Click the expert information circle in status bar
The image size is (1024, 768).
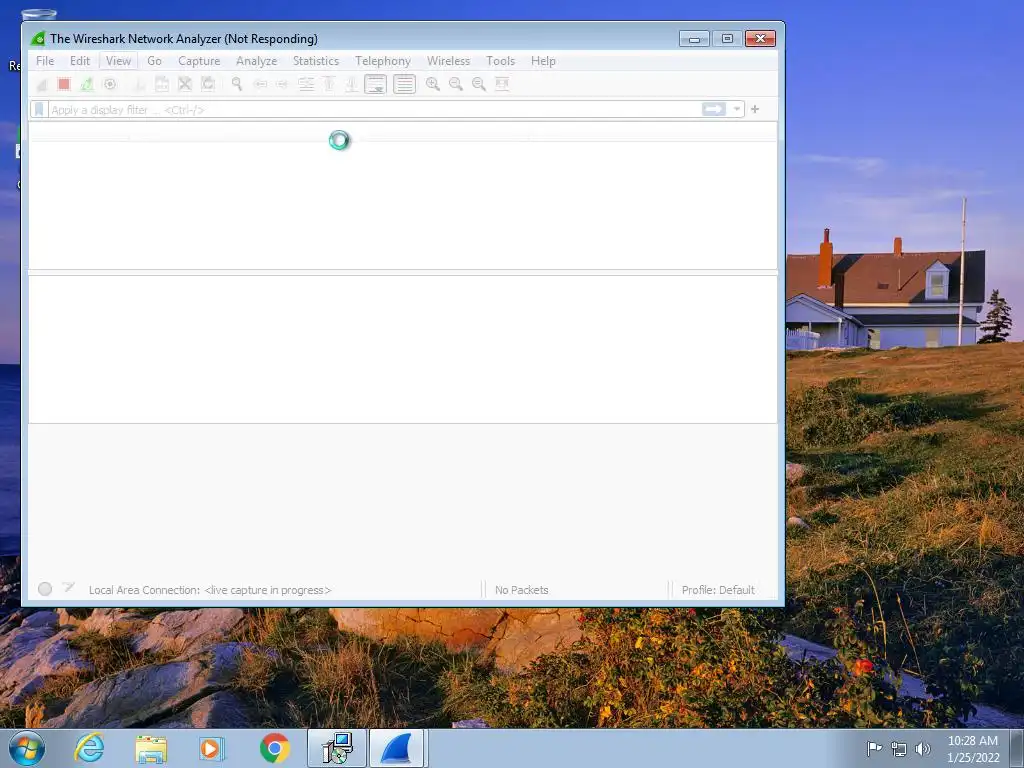45,589
